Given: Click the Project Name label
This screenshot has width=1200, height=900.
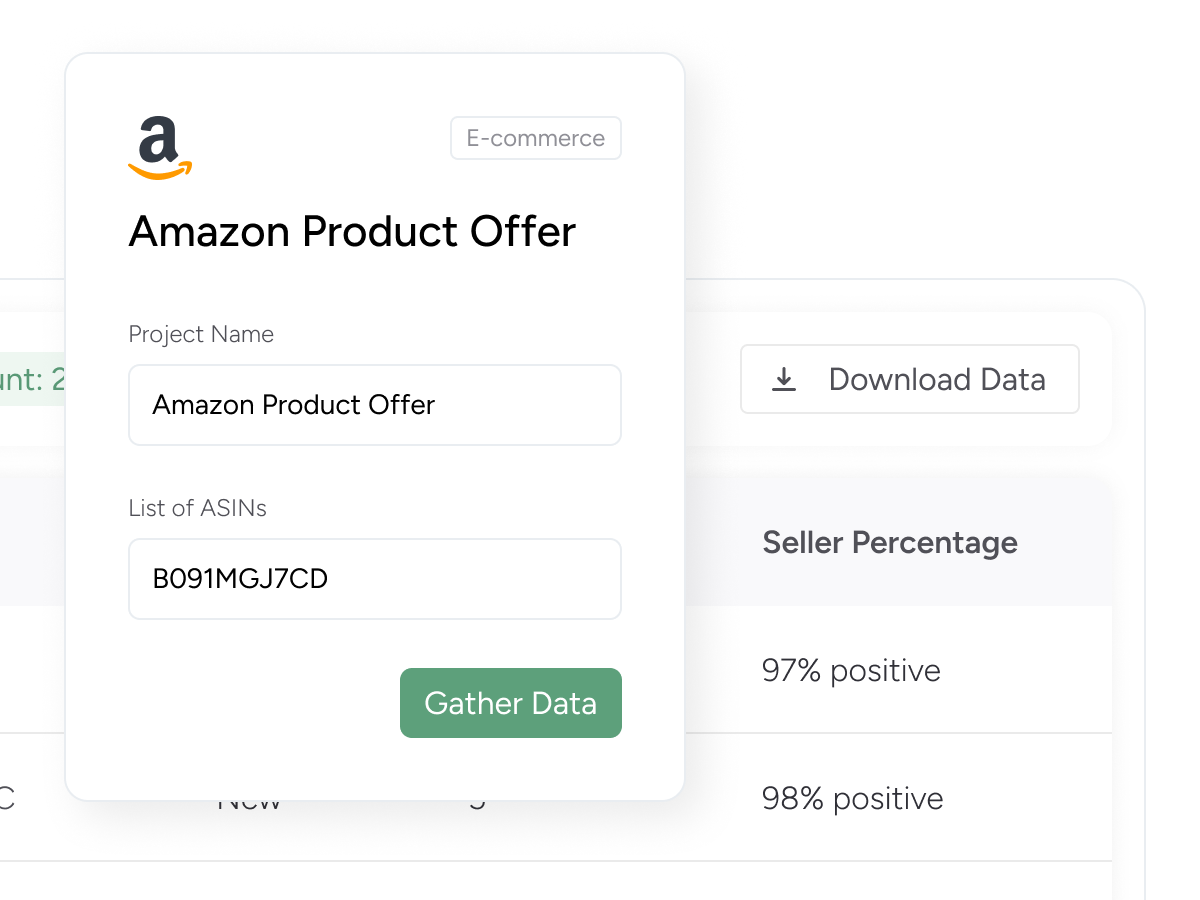Looking at the screenshot, I should (x=201, y=334).
